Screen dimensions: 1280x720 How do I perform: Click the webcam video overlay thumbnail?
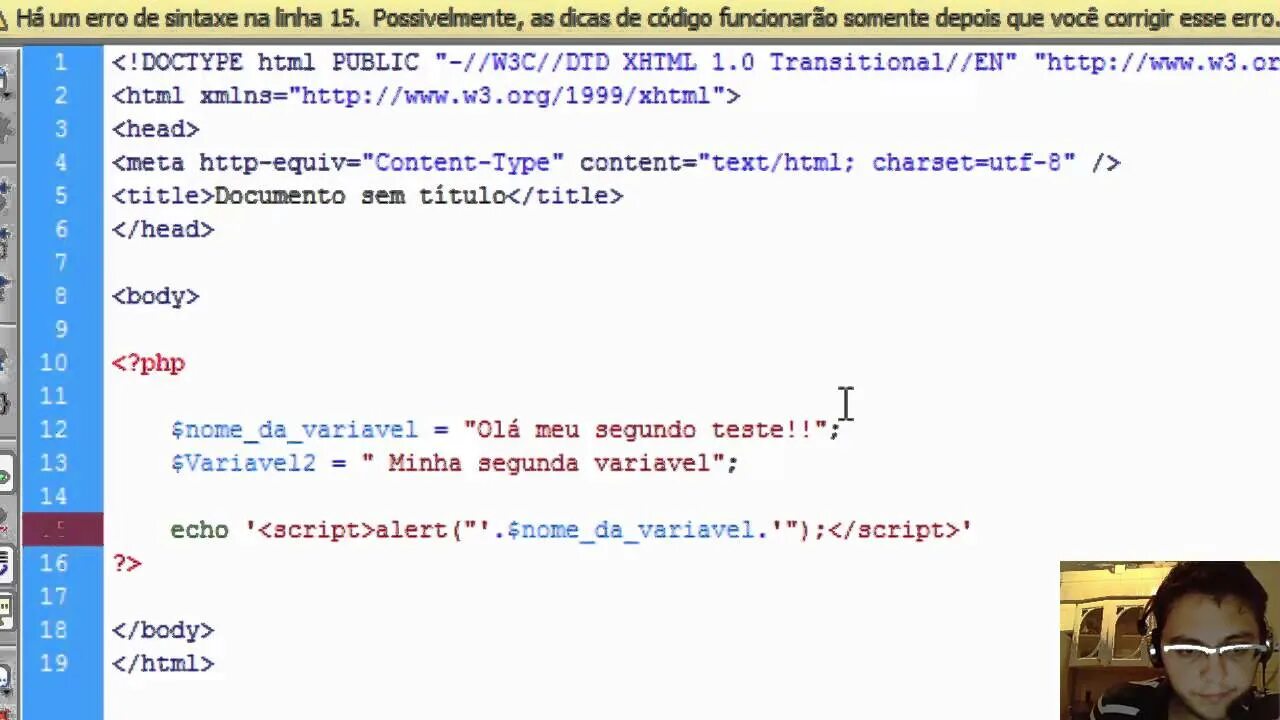[1170, 640]
